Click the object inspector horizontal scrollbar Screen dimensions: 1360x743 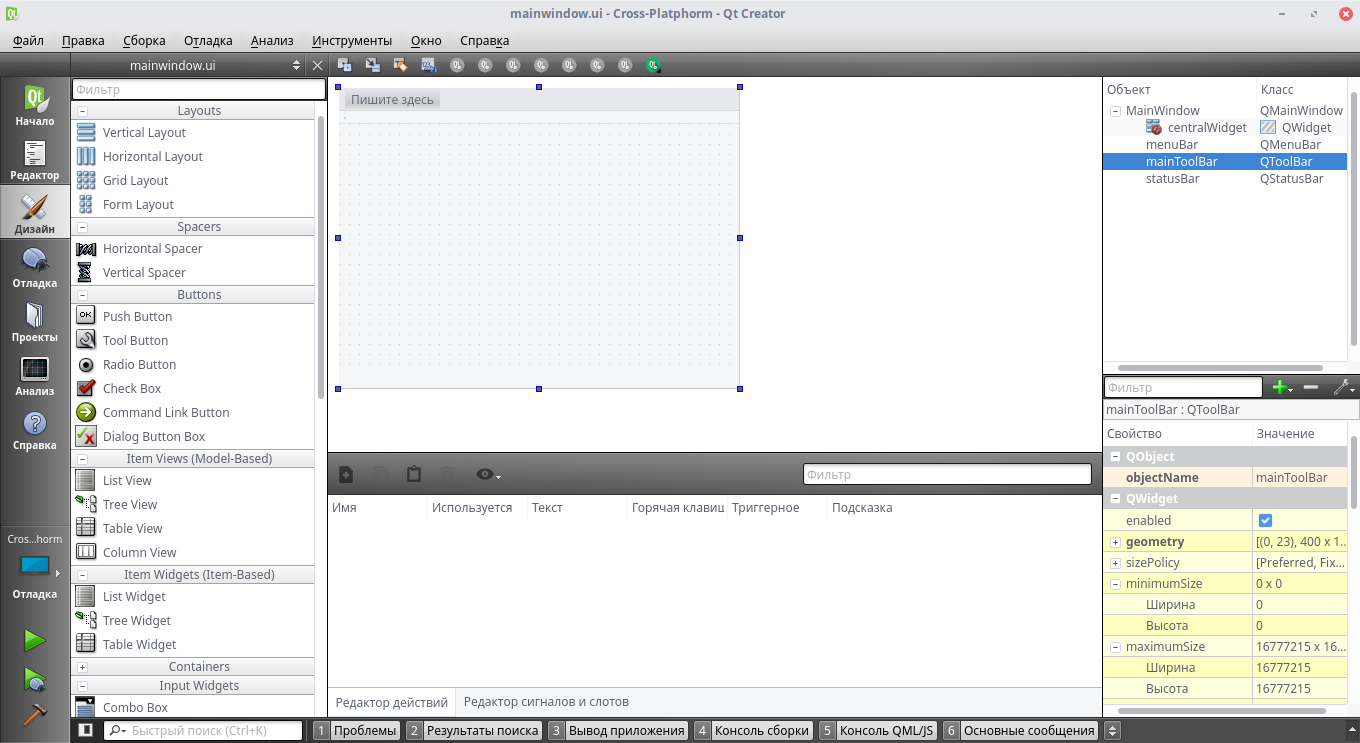click(x=1218, y=368)
